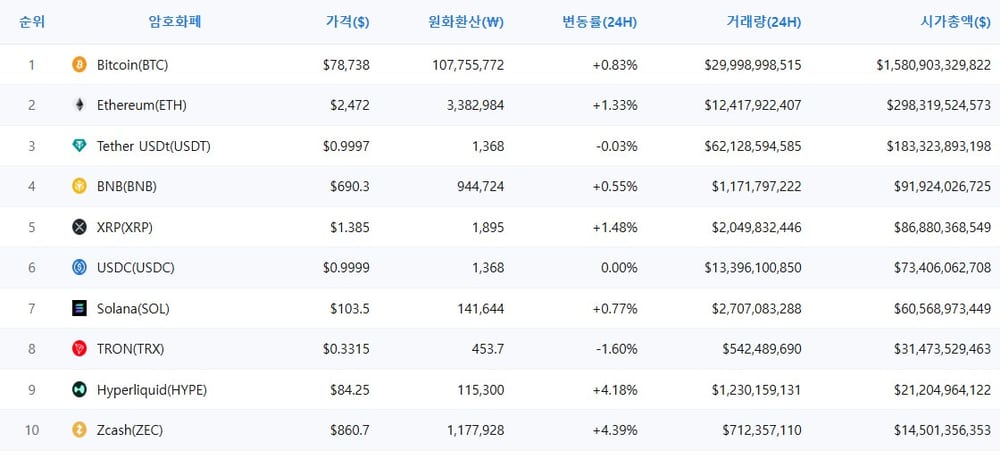The image size is (1000, 459).
Task: Sort by 거래량(24H) column header
Action: click(763, 22)
